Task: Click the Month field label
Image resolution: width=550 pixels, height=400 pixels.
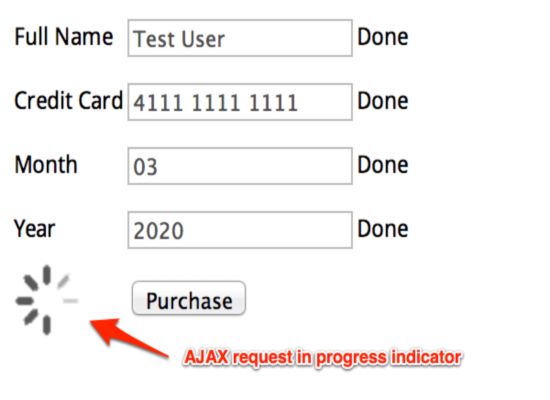Action: pyautogui.click(x=46, y=165)
